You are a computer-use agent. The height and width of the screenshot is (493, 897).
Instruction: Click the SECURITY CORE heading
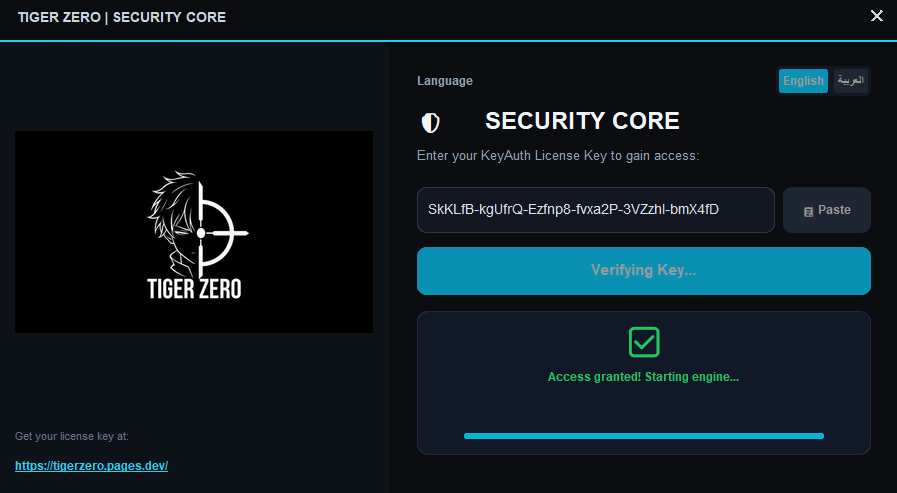click(582, 121)
